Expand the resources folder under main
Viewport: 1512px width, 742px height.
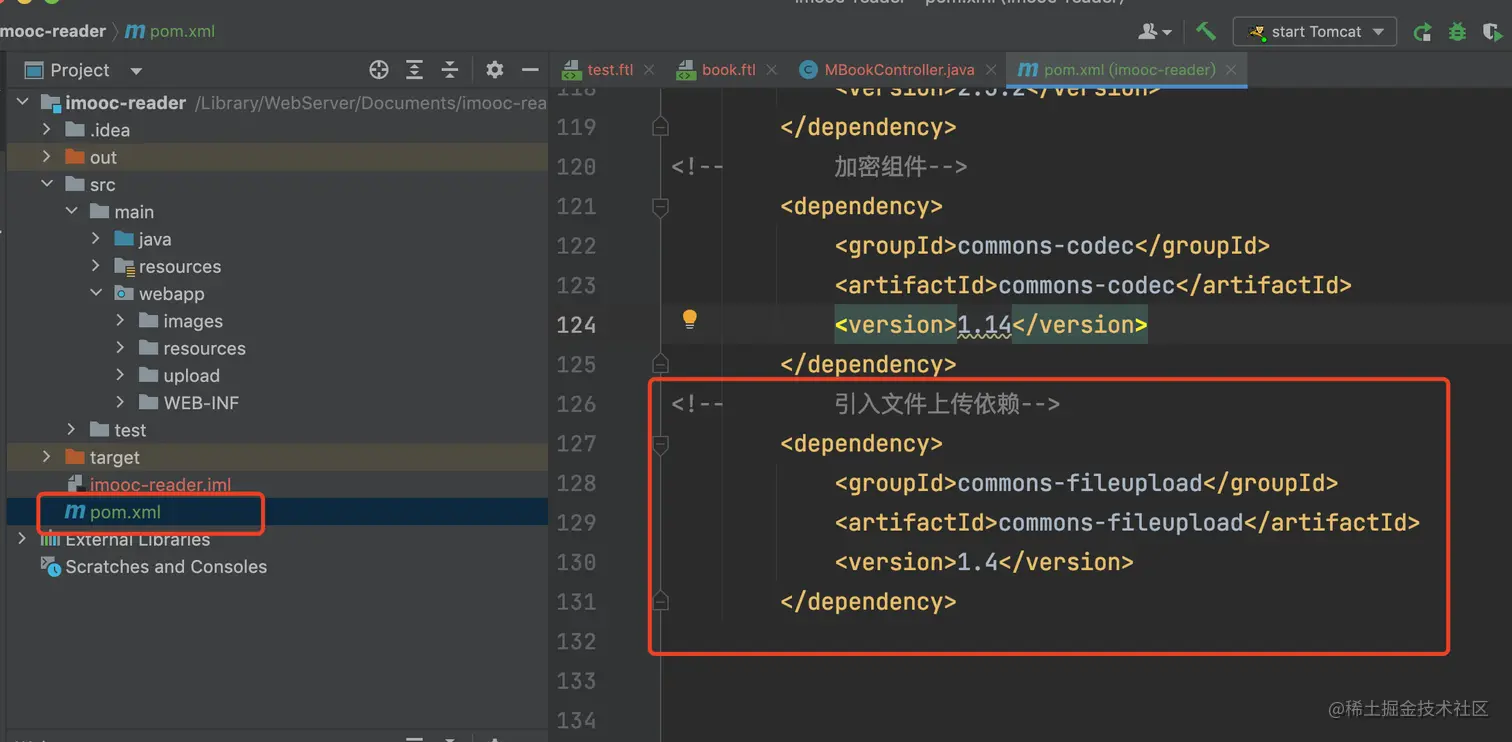pyautogui.click(x=96, y=266)
